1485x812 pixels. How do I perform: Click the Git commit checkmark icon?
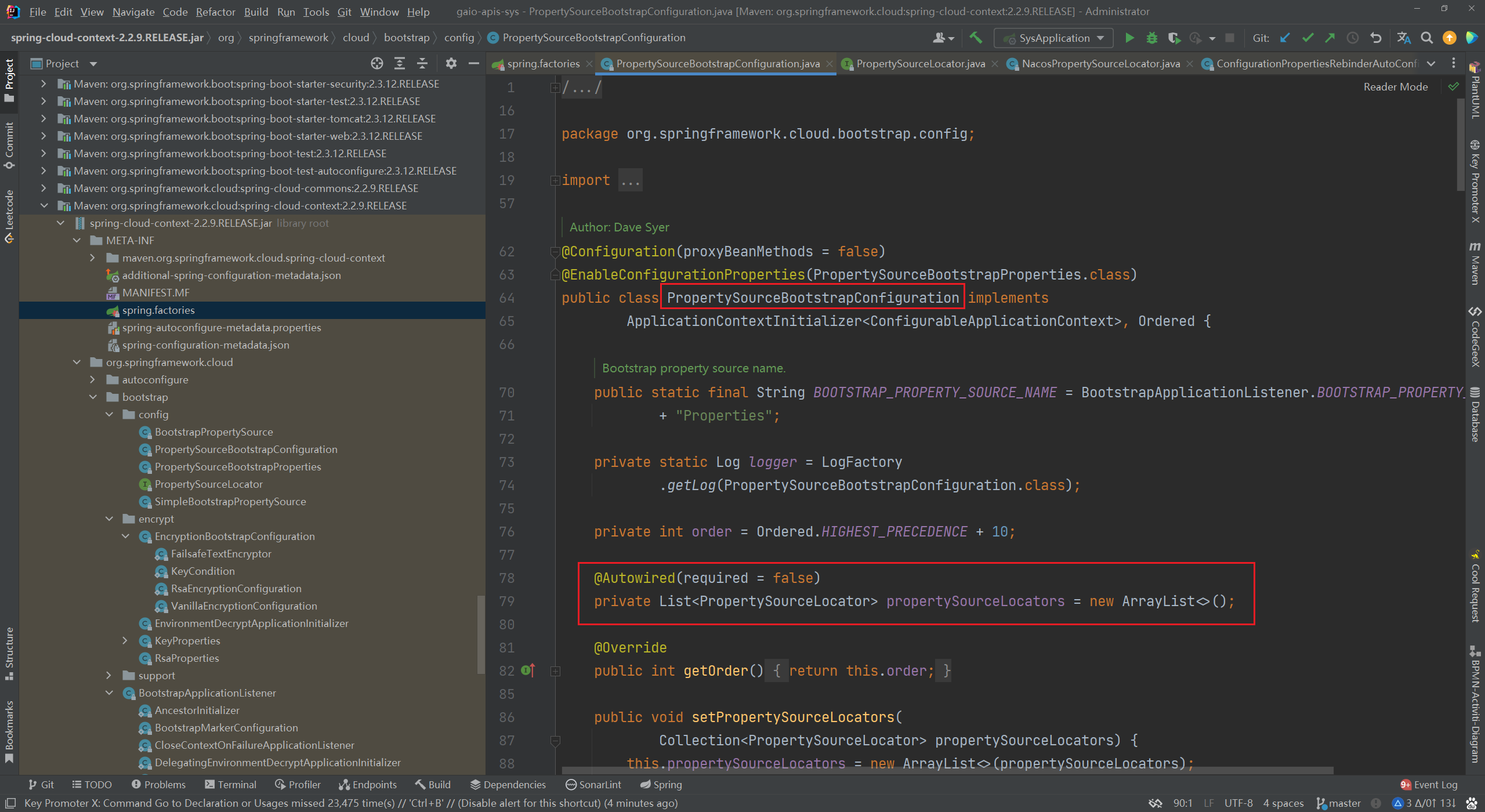tap(1307, 38)
